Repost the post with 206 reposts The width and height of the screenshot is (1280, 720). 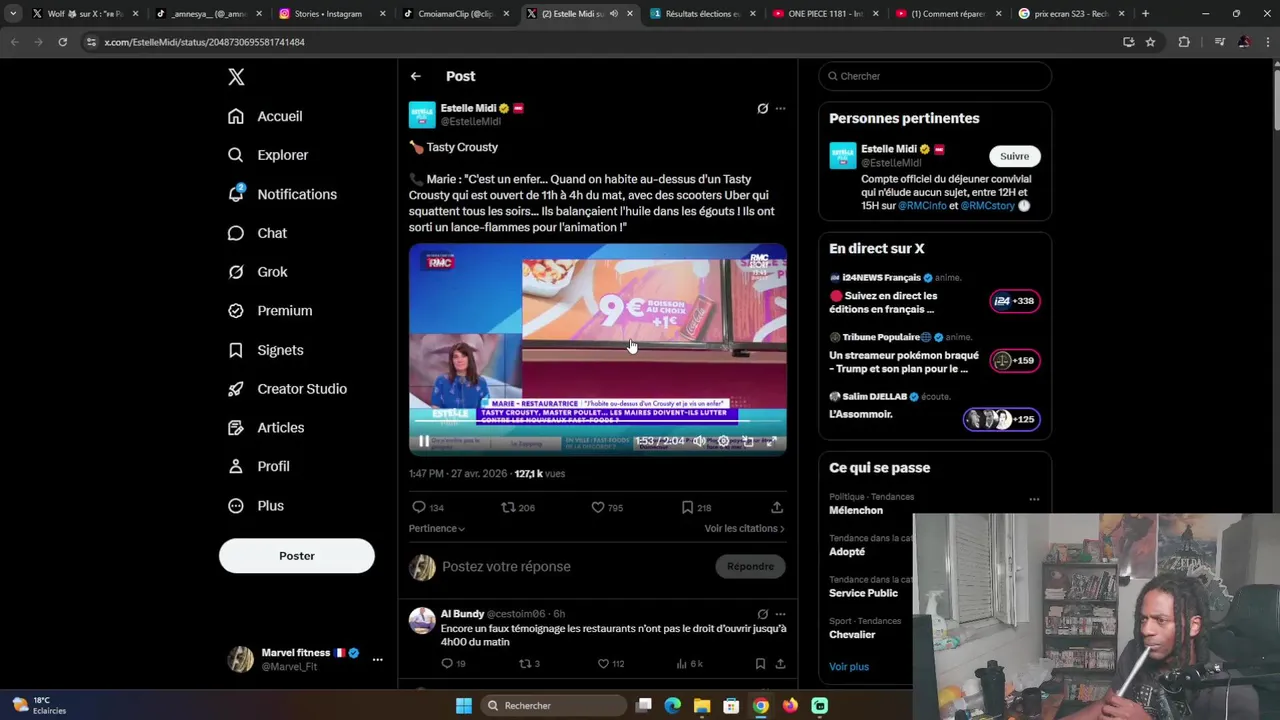tap(518, 507)
